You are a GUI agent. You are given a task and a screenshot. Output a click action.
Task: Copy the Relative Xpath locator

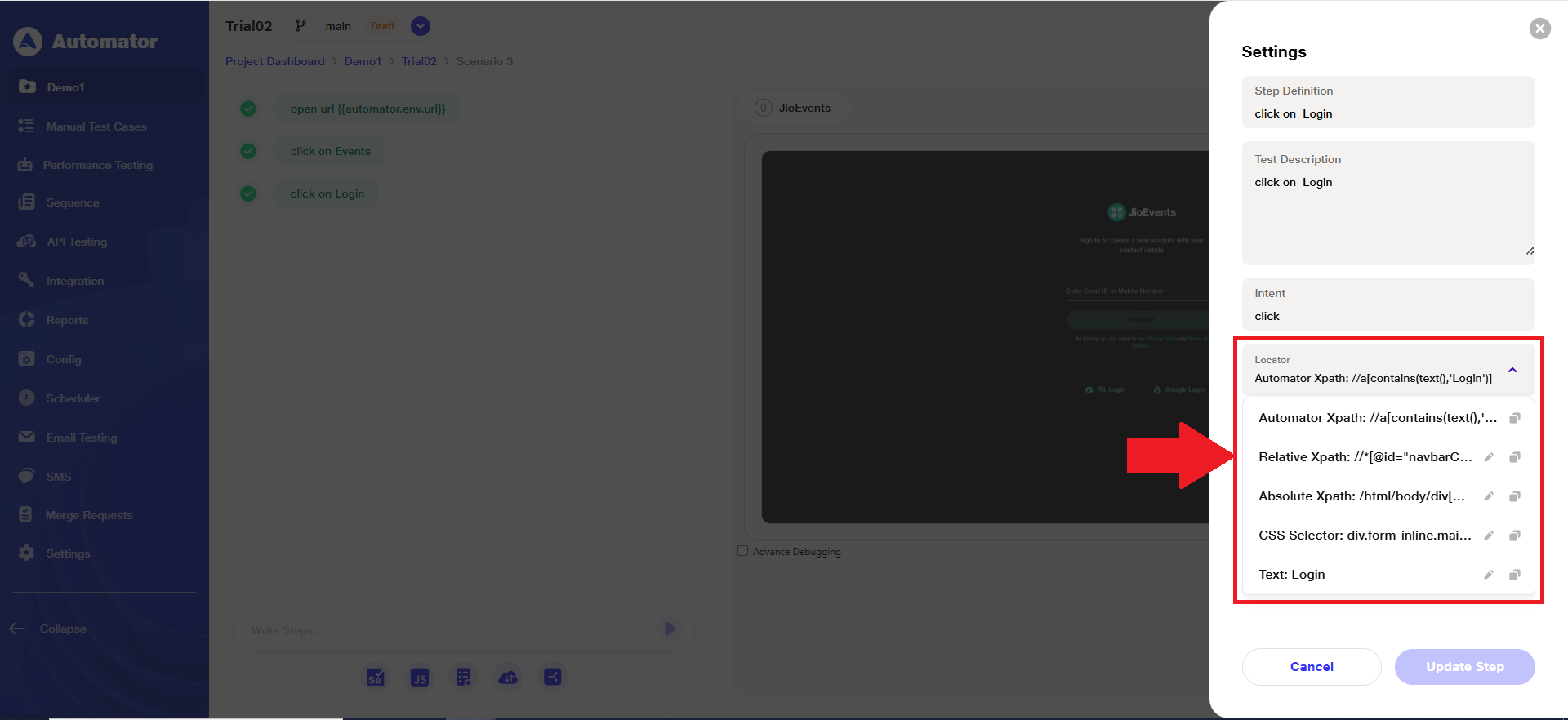(x=1514, y=457)
